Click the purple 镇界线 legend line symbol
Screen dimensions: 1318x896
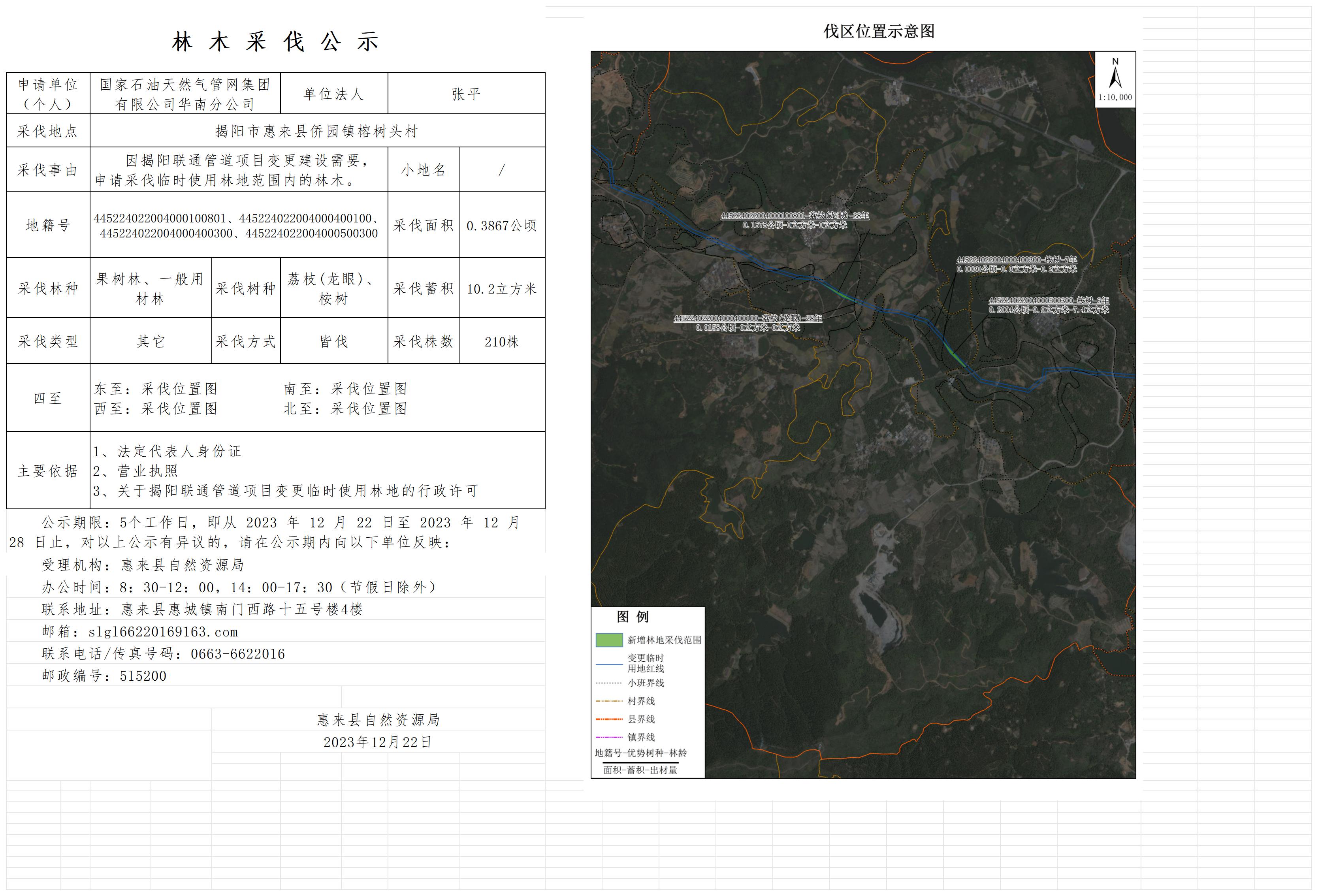609,737
